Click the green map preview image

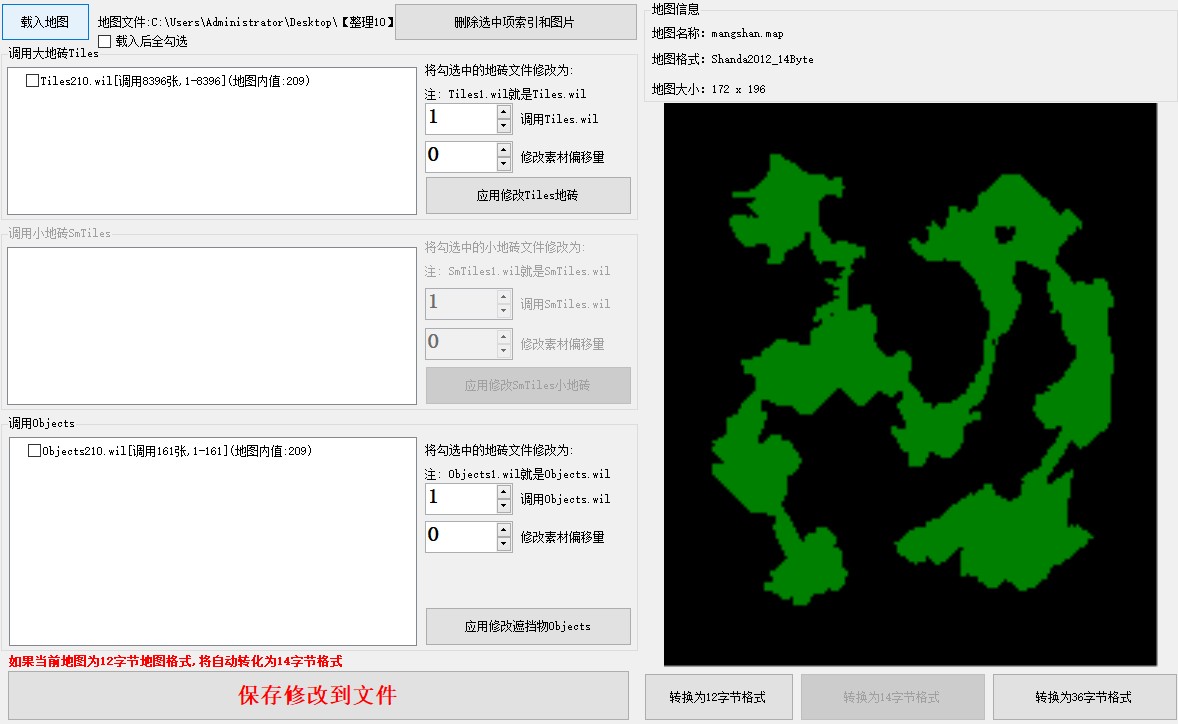[910, 383]
